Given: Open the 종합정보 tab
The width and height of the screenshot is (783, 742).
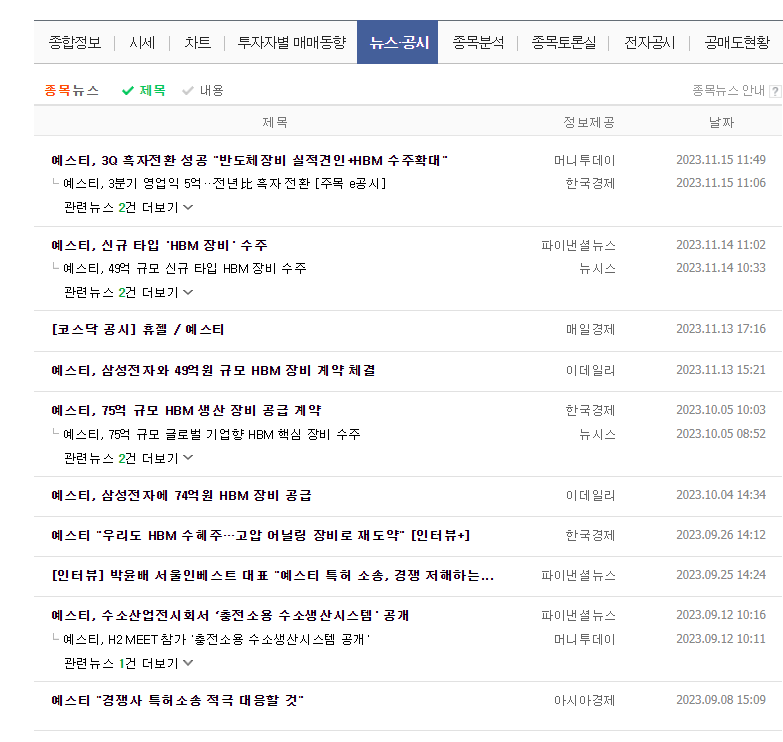Looking at the screenshot, I should (x=75, y=42).
